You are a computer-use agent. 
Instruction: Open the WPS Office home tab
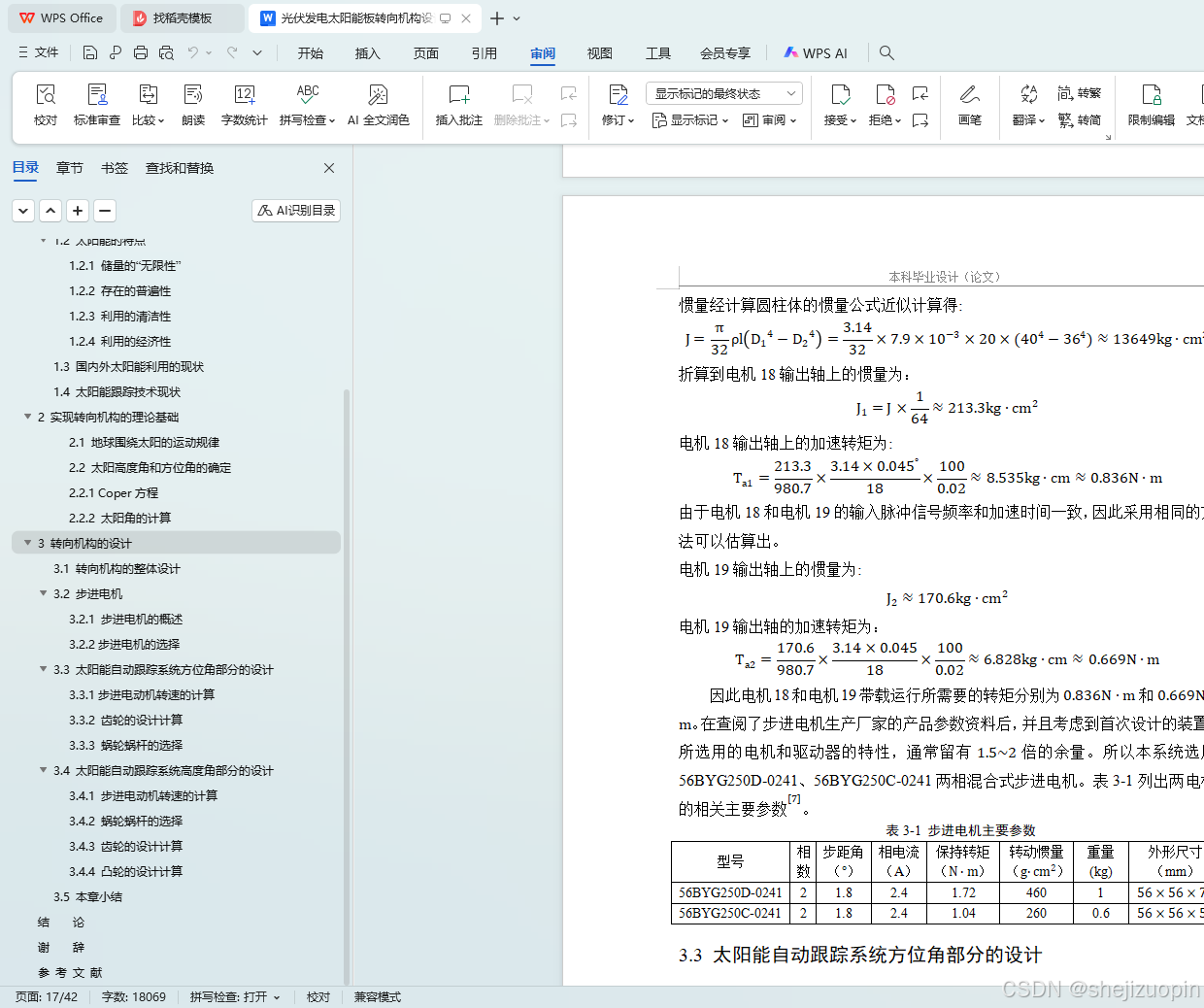click(x=60, y=18)
